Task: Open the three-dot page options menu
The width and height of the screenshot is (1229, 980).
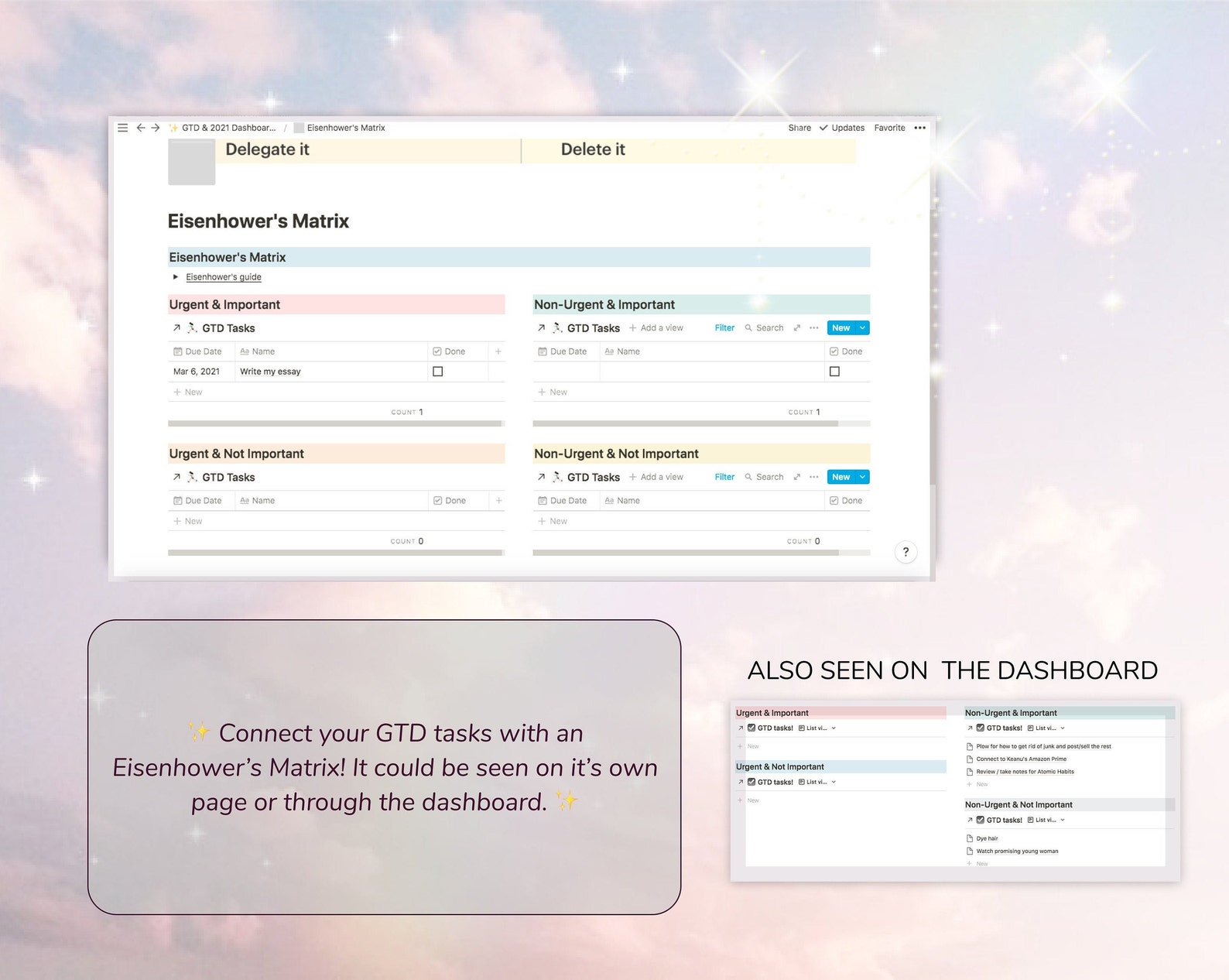Action: pos(919,128)
